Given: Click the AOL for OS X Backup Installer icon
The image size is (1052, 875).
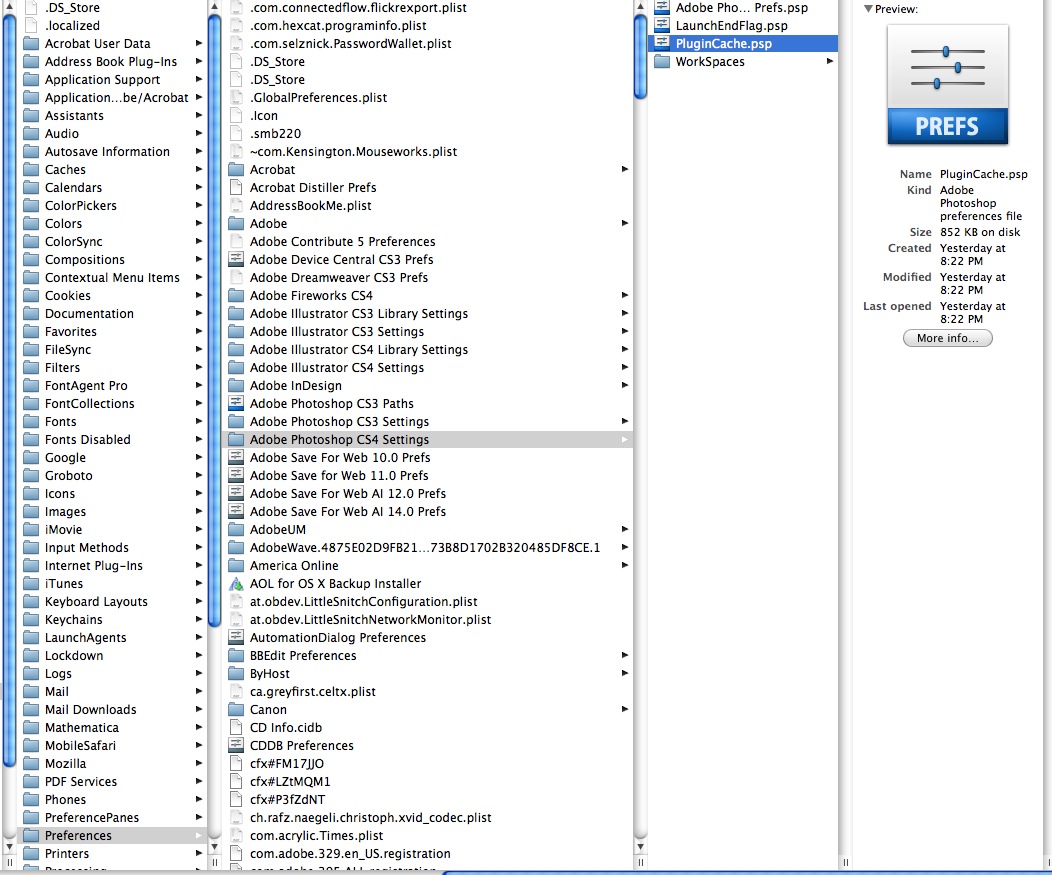Looking at the screenshot, I should click(236, 584).
